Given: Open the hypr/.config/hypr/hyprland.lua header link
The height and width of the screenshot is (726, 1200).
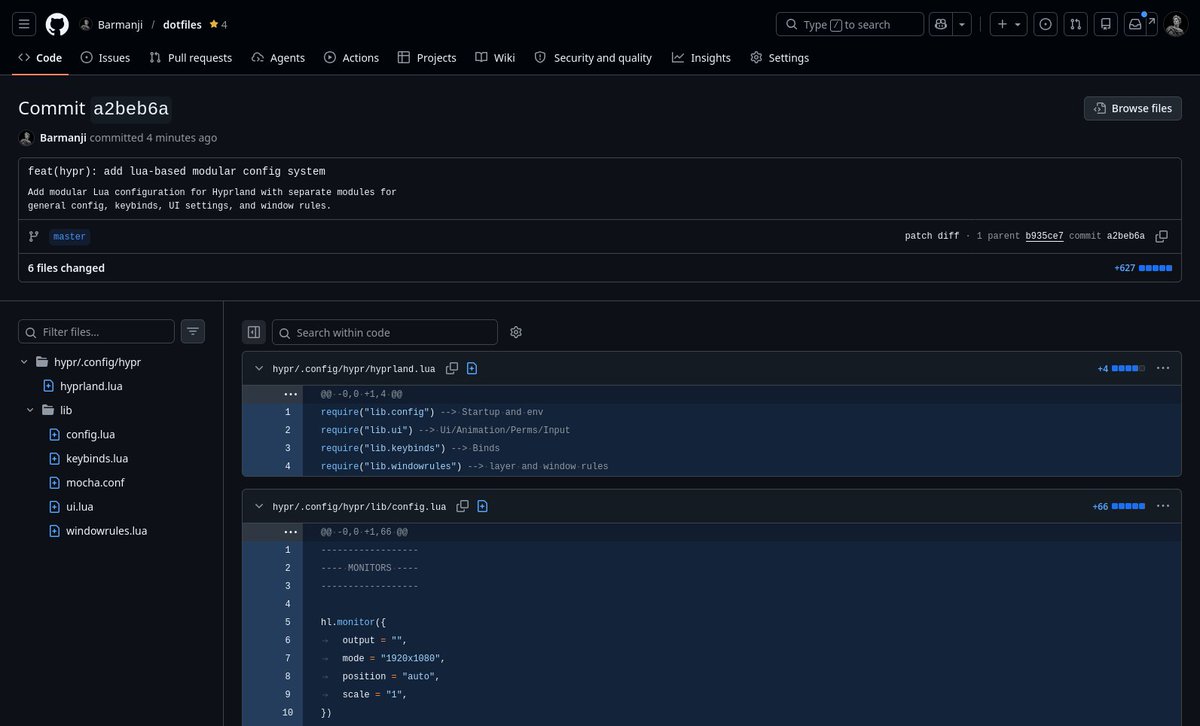Looking at the screenshot, I should 354,369.
